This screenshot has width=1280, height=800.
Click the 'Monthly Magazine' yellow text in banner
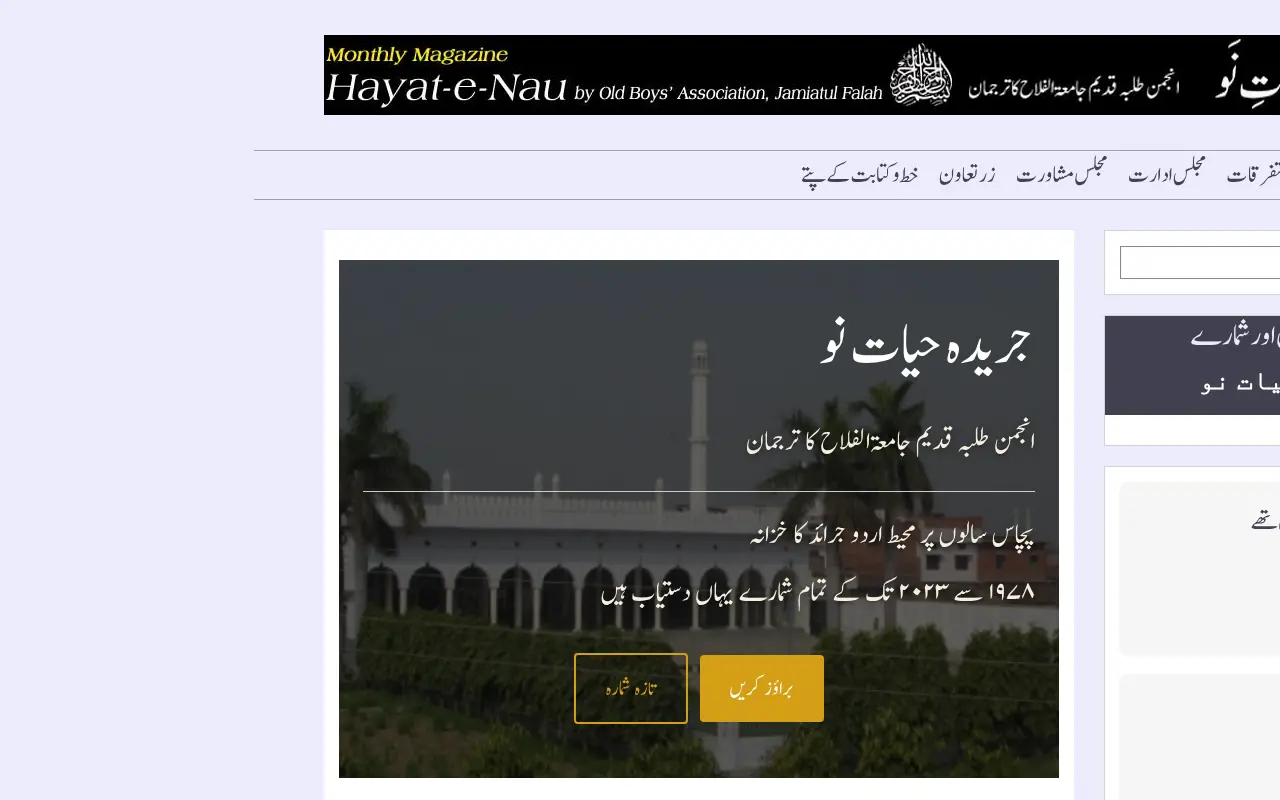pyautogui.click(x=417, y=54)
